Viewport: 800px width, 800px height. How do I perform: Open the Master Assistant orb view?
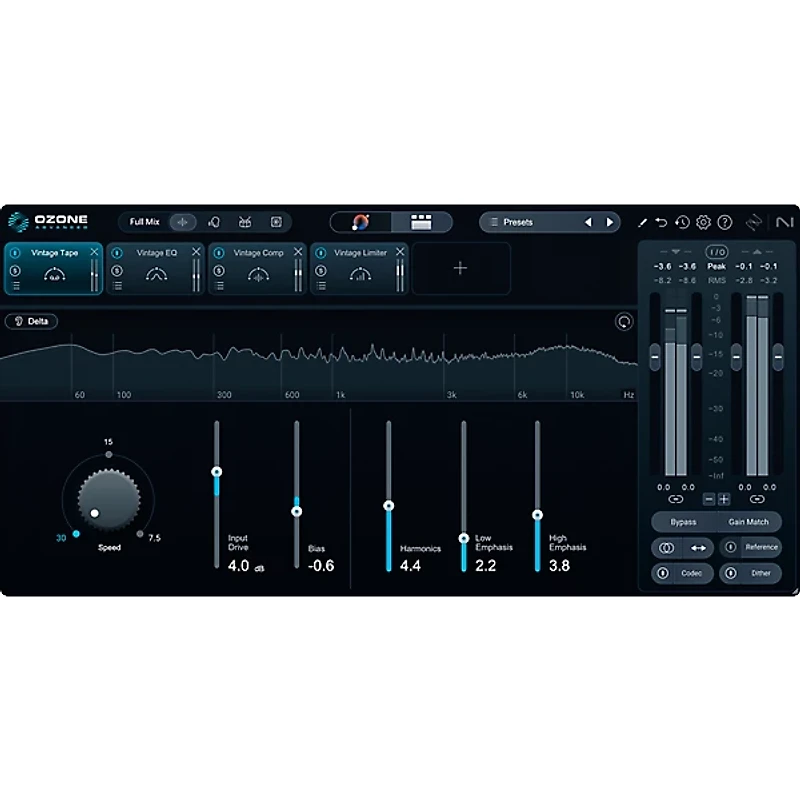tap(361, 222)
